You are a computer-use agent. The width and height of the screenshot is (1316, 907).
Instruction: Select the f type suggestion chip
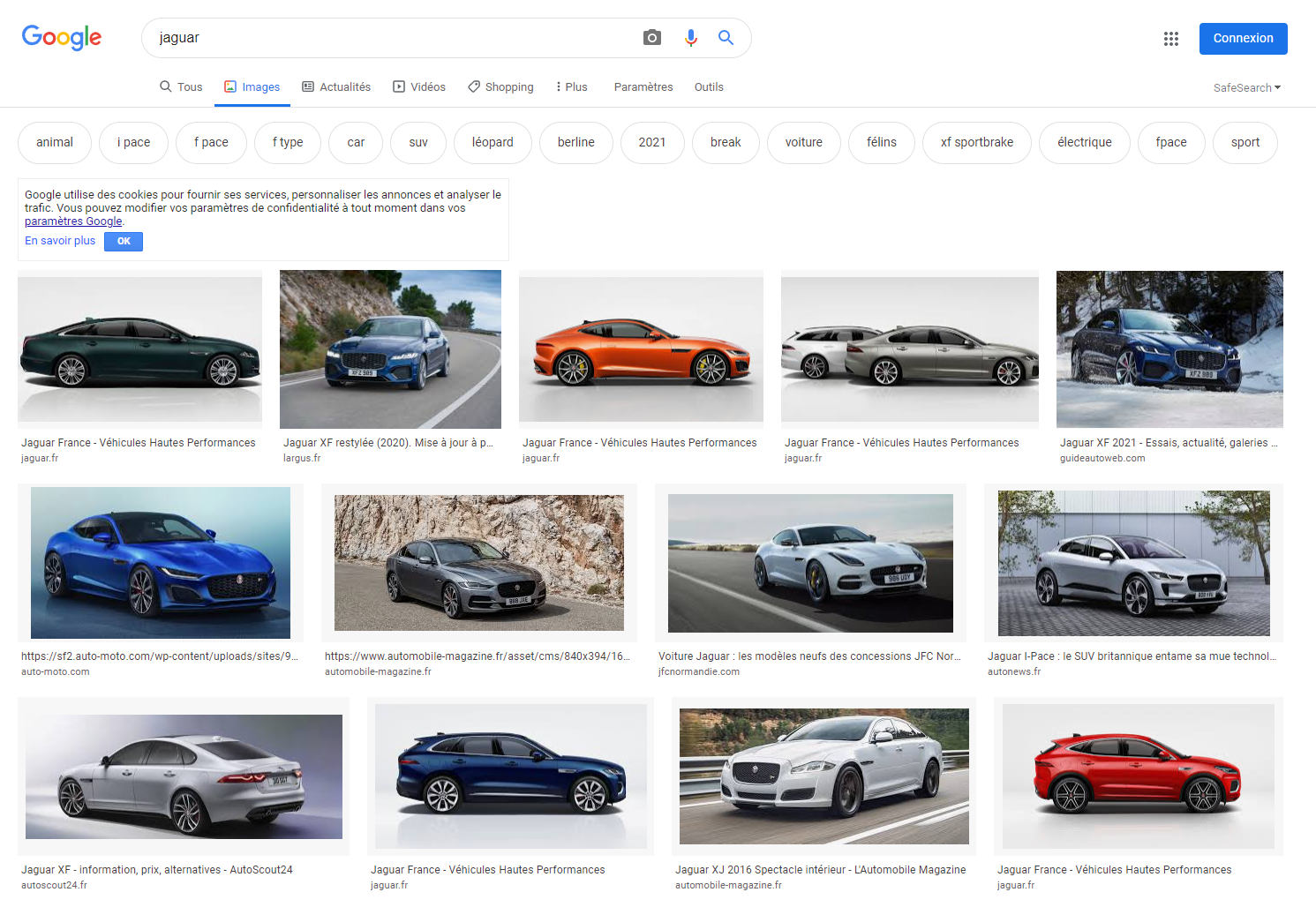(x=288, y=143)
